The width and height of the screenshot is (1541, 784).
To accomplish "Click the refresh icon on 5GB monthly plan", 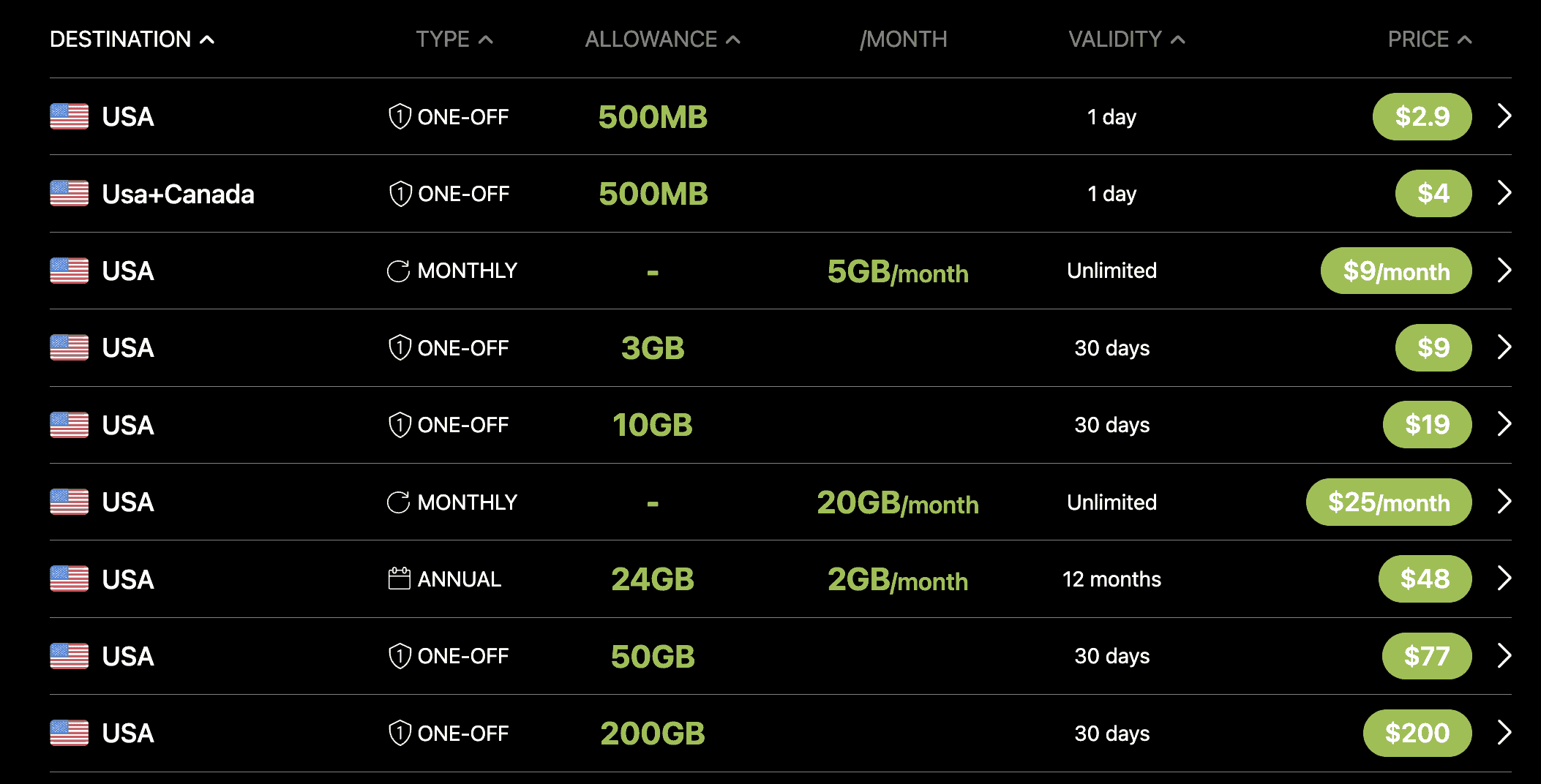I will click(398, 271).
